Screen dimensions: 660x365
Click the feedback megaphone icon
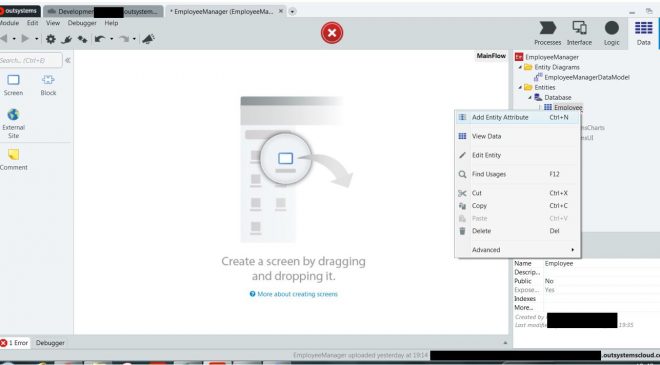coord(148,39)
